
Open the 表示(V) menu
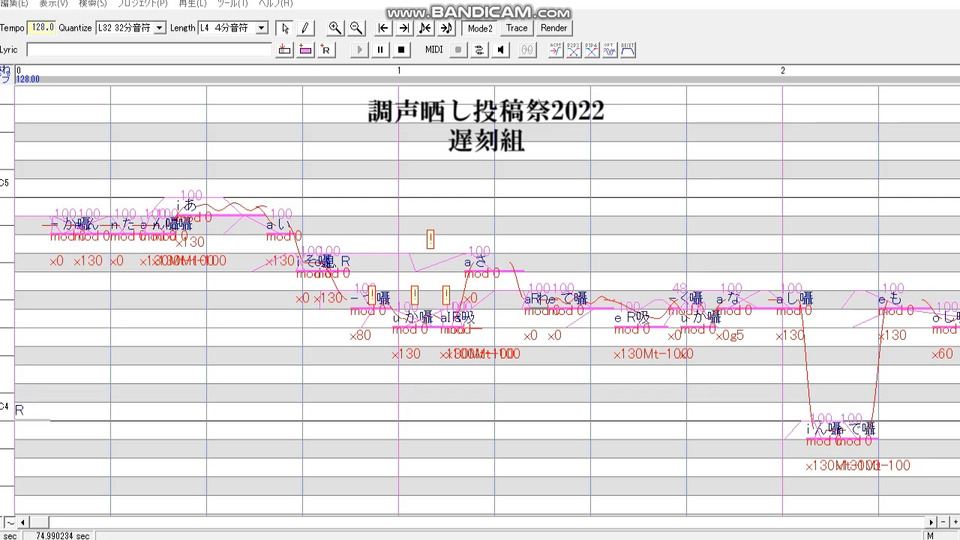pos(54,4)
